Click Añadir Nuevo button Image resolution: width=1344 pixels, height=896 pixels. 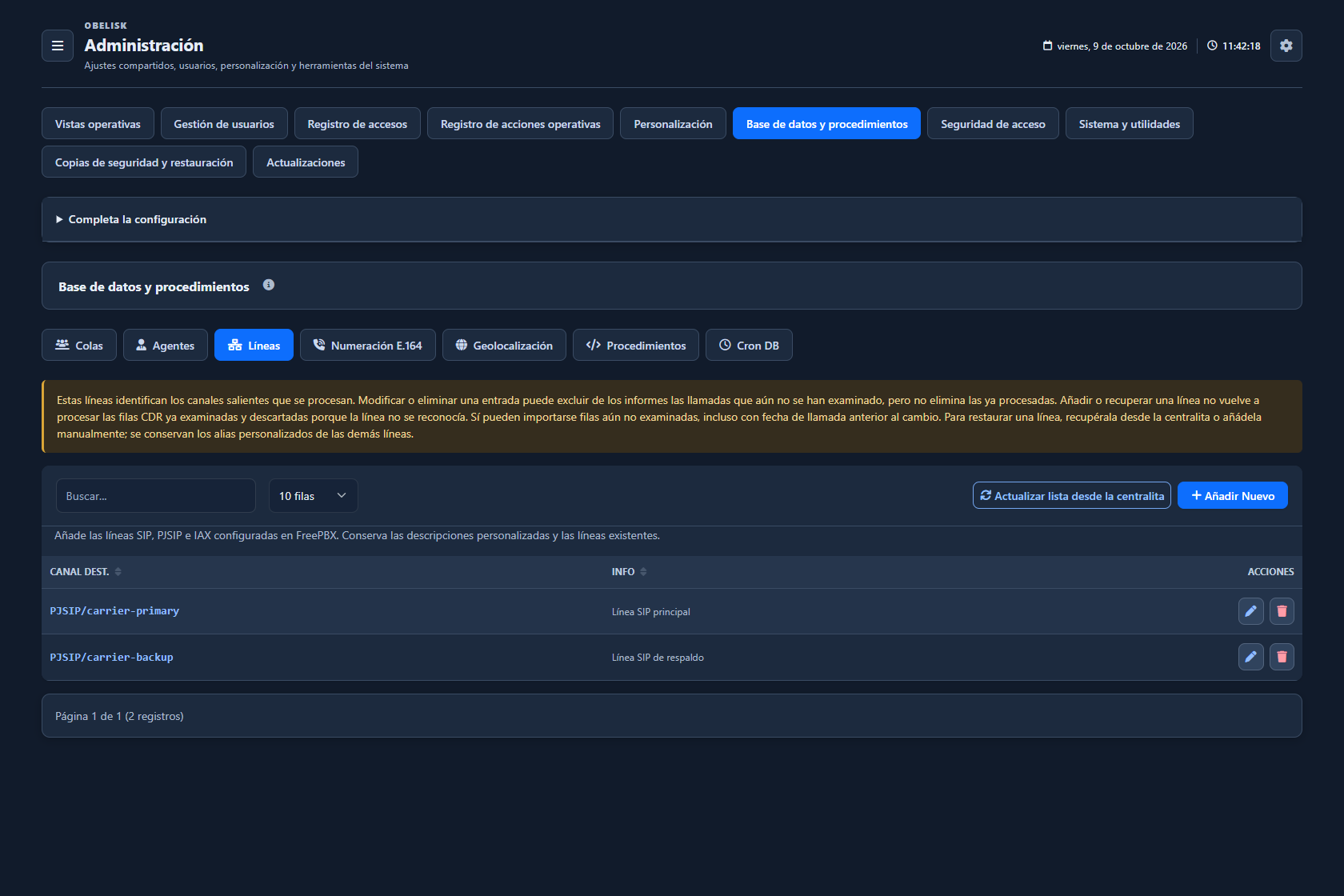tap(1233, 495)
